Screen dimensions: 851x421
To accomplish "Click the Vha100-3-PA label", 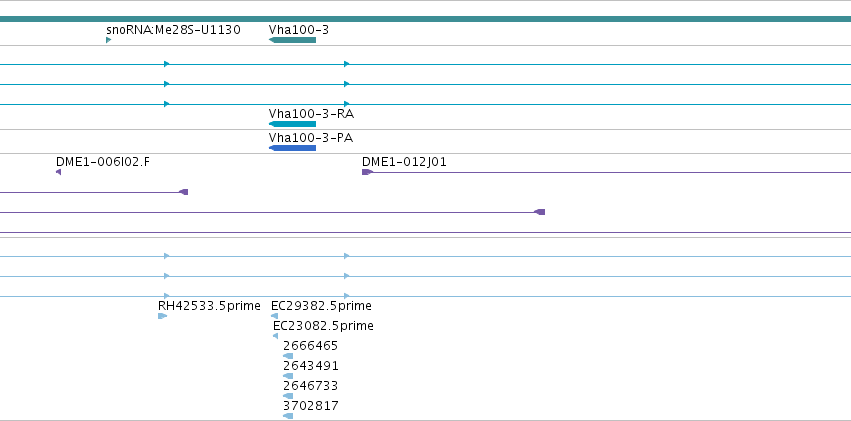I will [x=311, y=138].
